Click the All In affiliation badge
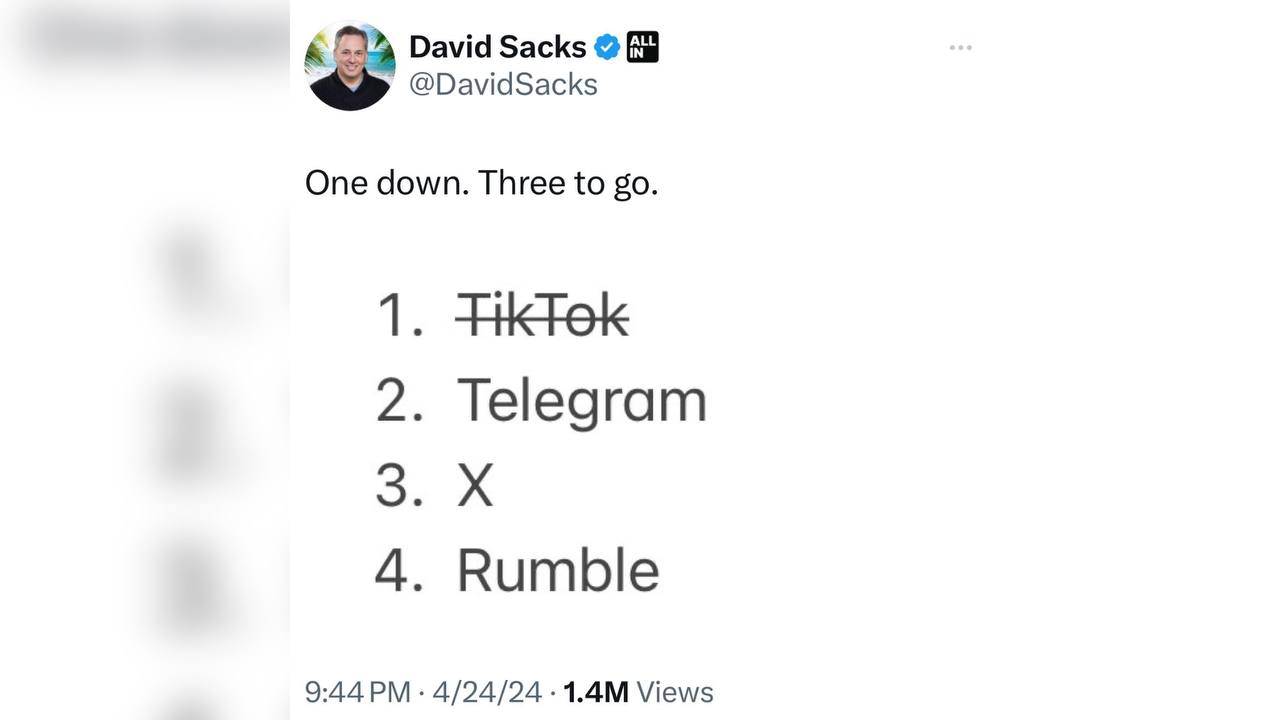 coord(642,47)
